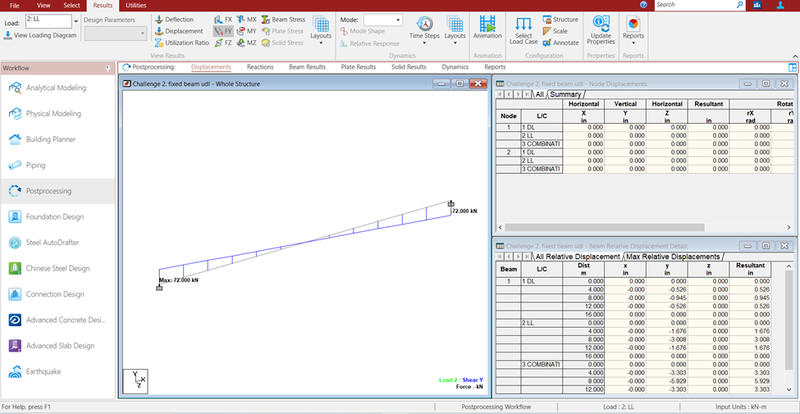Open Building Planner workflow
The width and height of the screenshot is (800, 414).
58,139
